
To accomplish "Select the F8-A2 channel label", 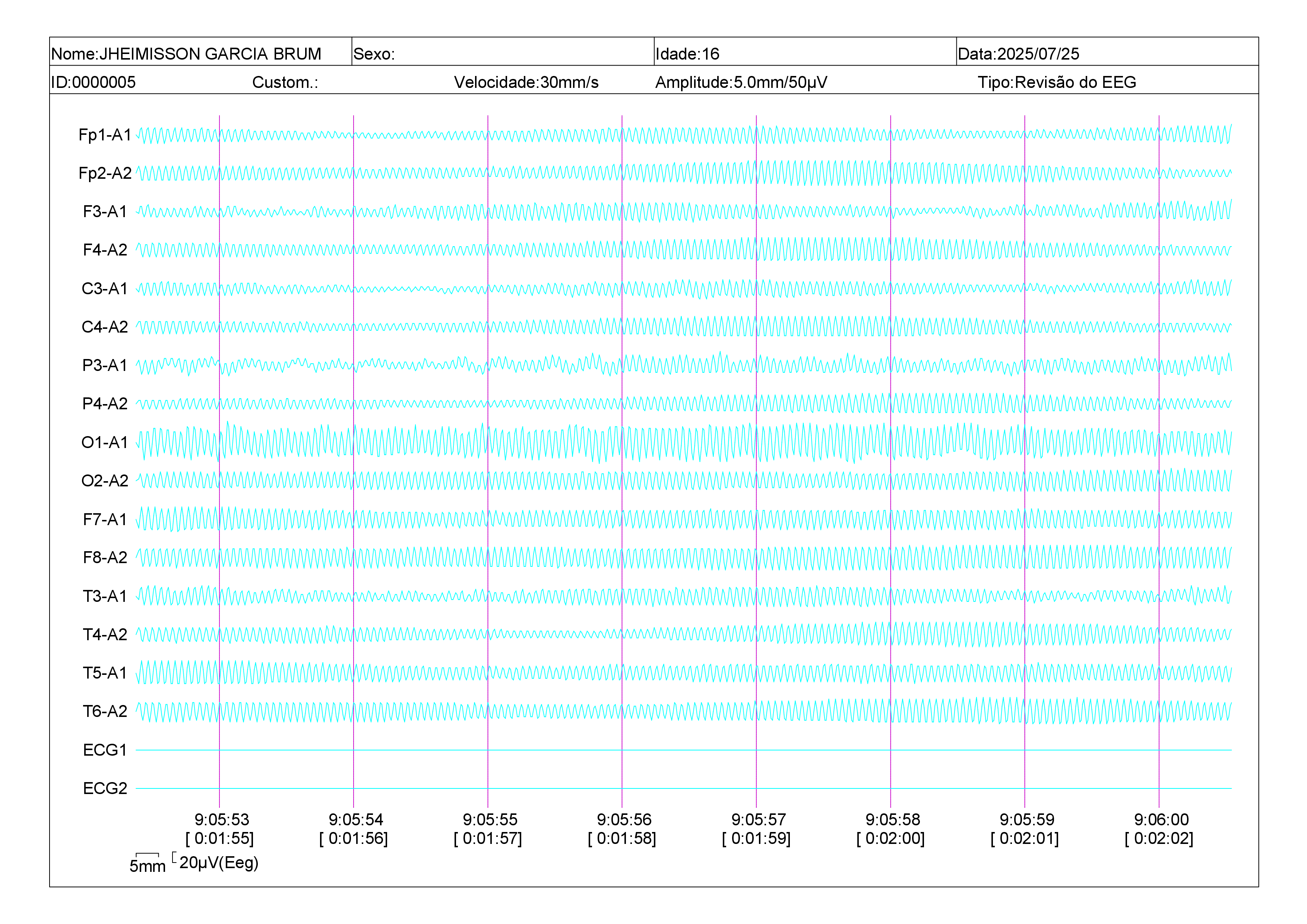I will (x=105, y=558).
